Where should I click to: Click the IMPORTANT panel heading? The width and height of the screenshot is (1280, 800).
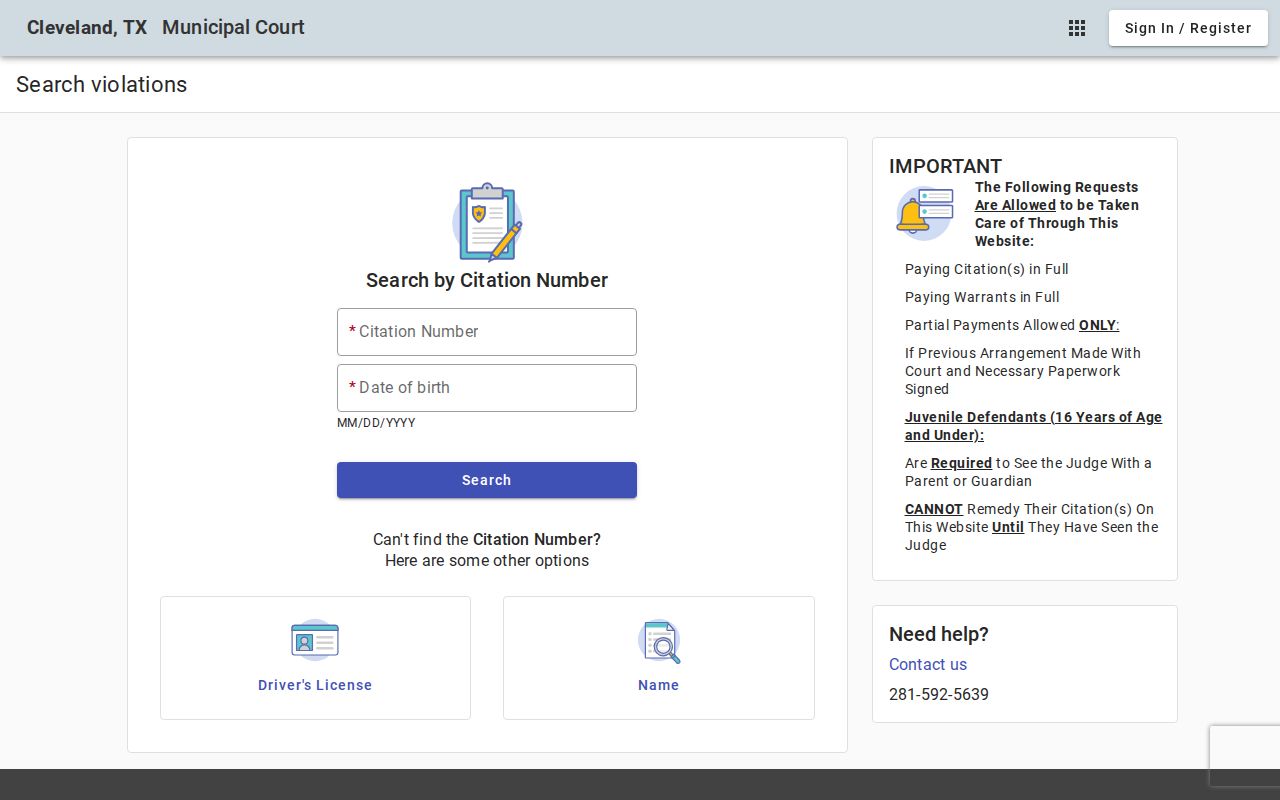click(x=945, y=166)
